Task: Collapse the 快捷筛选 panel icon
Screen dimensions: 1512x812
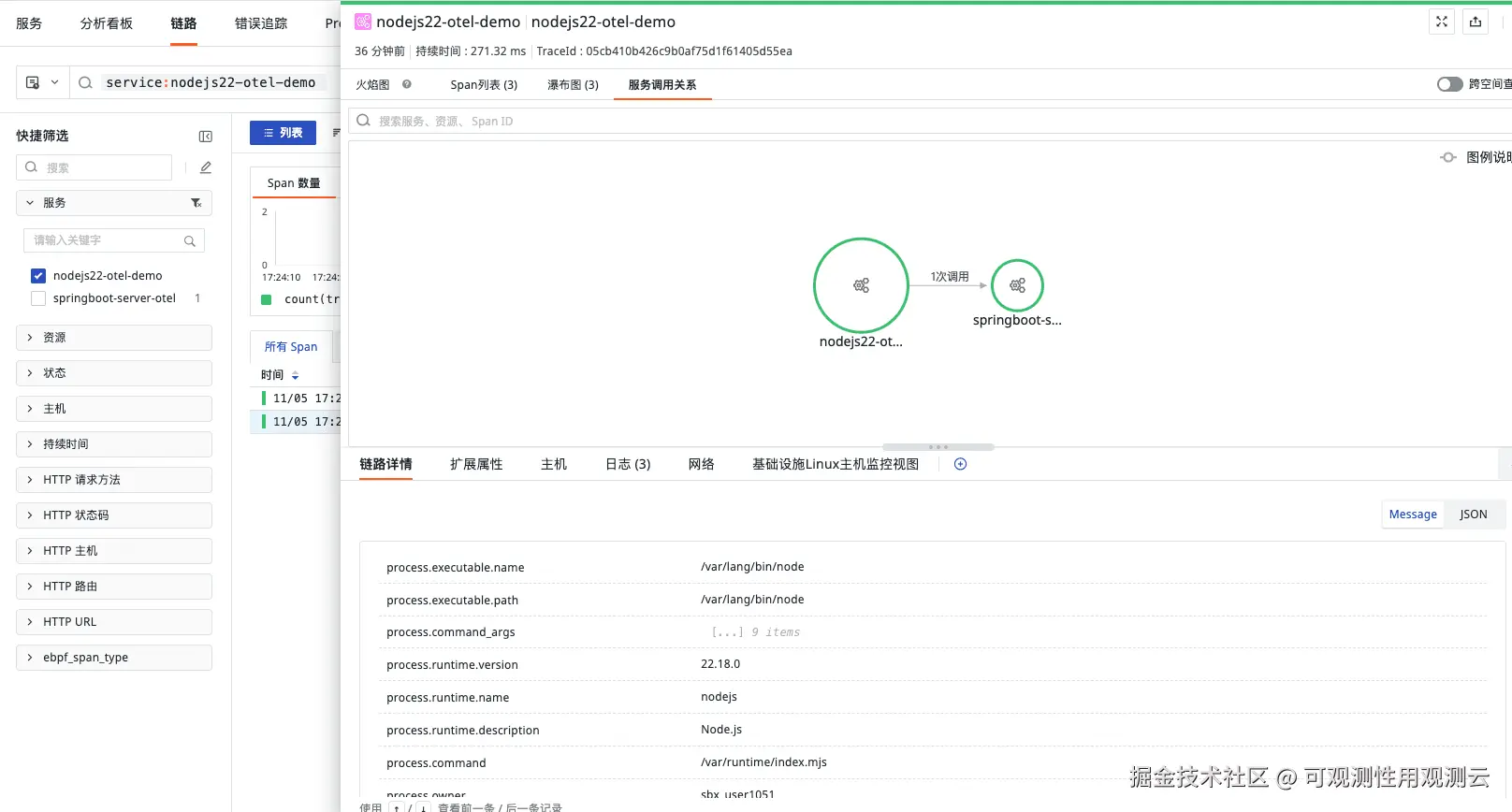Action: point(206,137)
